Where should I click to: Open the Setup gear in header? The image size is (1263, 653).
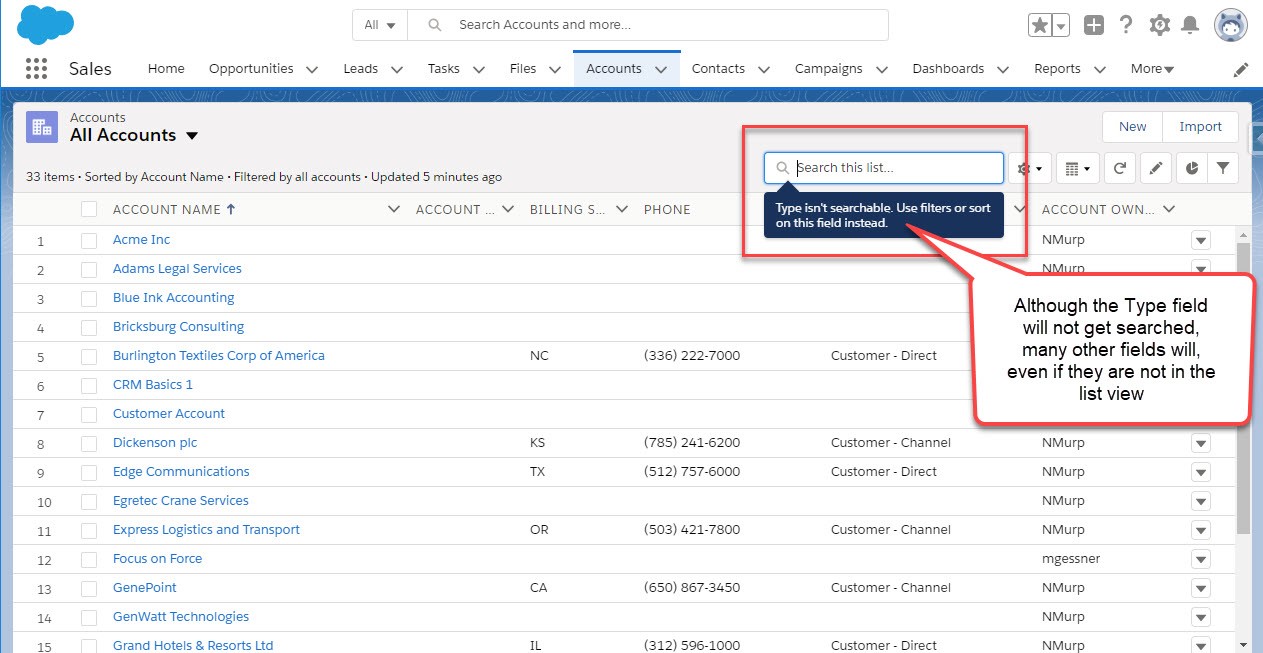pos(1159,25)
